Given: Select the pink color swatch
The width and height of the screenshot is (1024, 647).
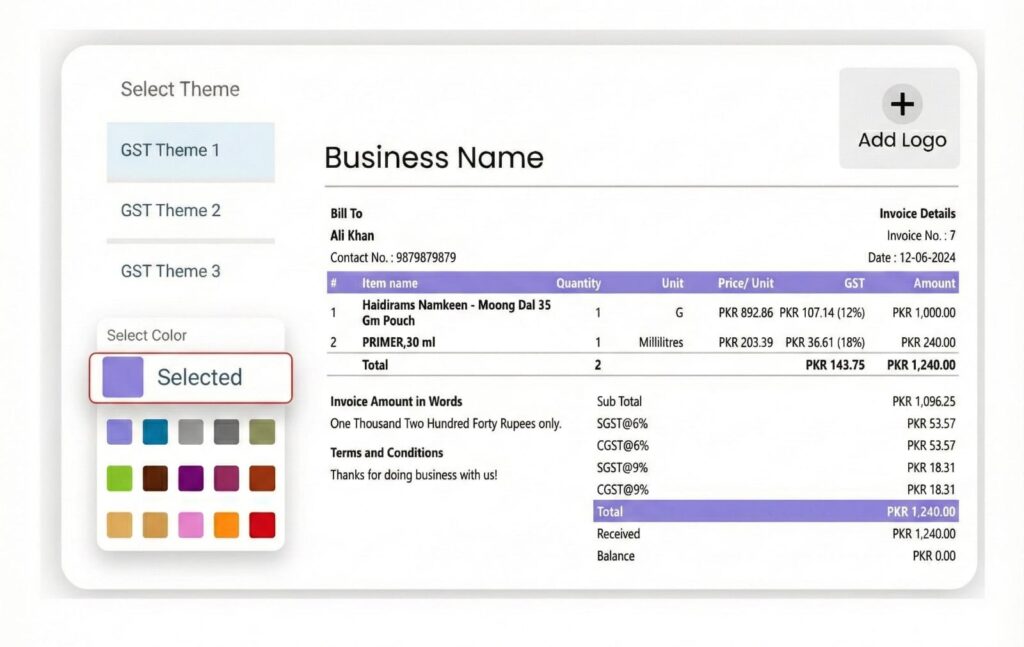Looking at the screenshot, I should click(190, 525).
